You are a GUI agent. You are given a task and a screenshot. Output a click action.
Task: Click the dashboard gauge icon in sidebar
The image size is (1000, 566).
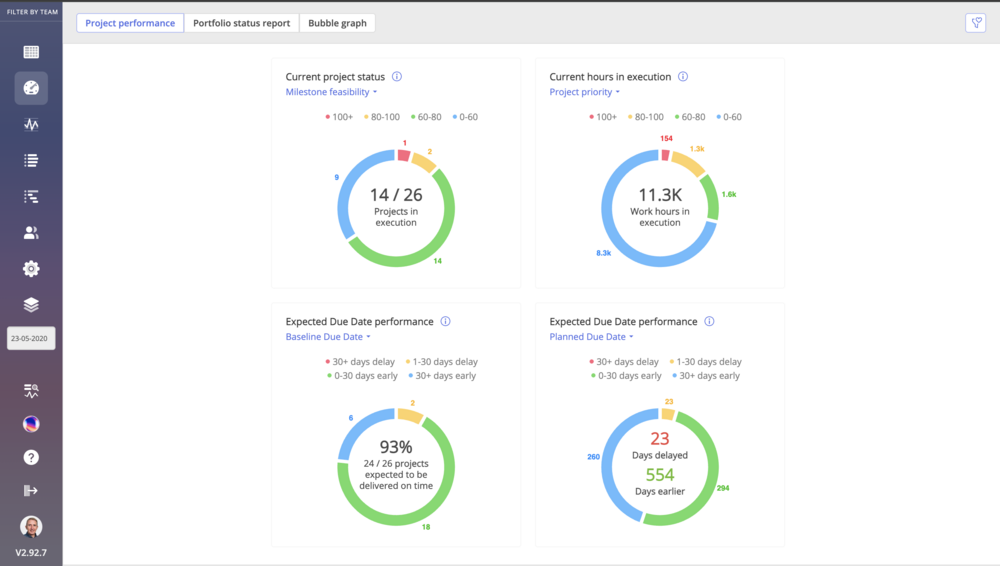[31, 88]
